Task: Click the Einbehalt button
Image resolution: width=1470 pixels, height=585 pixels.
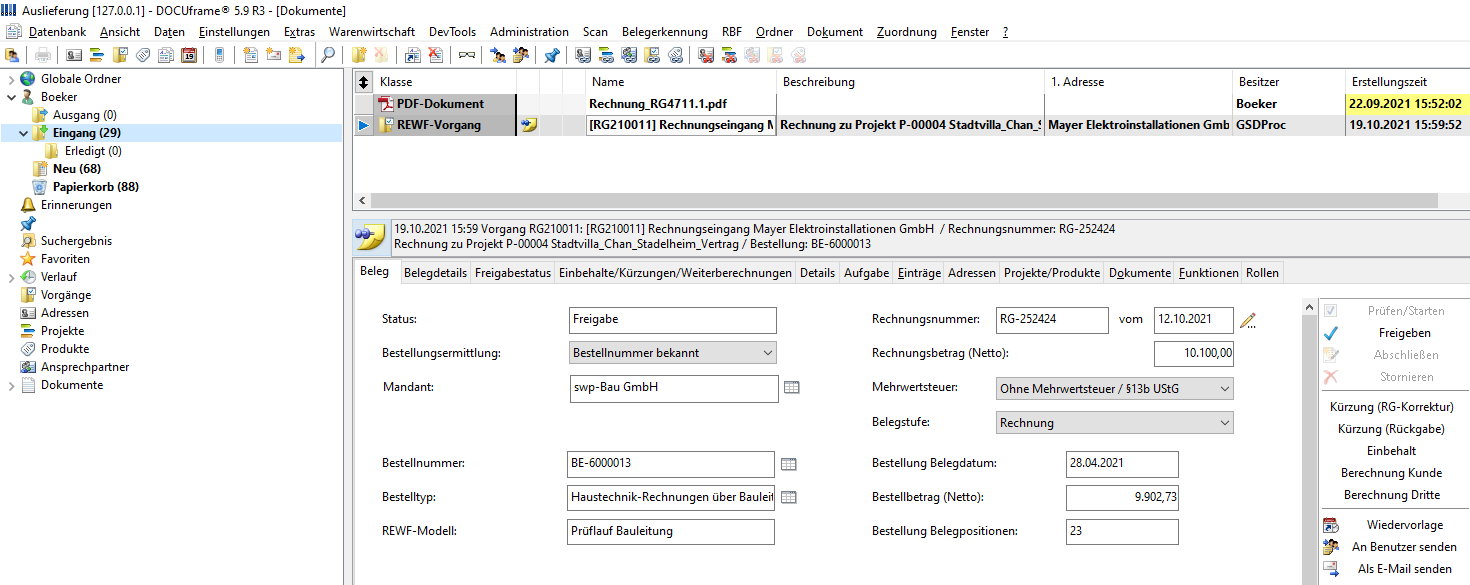Action: (x=1391, y=451)
